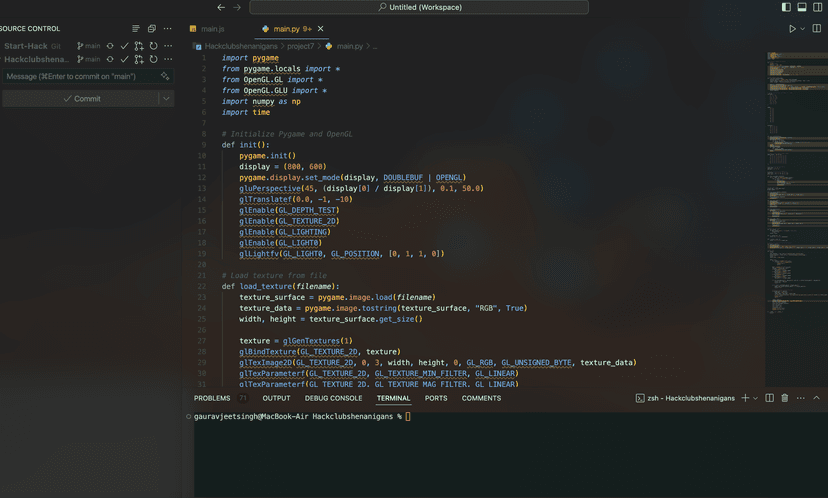Click the commit checkmark icon for Start-Hack
This screenshot has width=828, height=498.
pyautogui.click(x=125, y=46)
